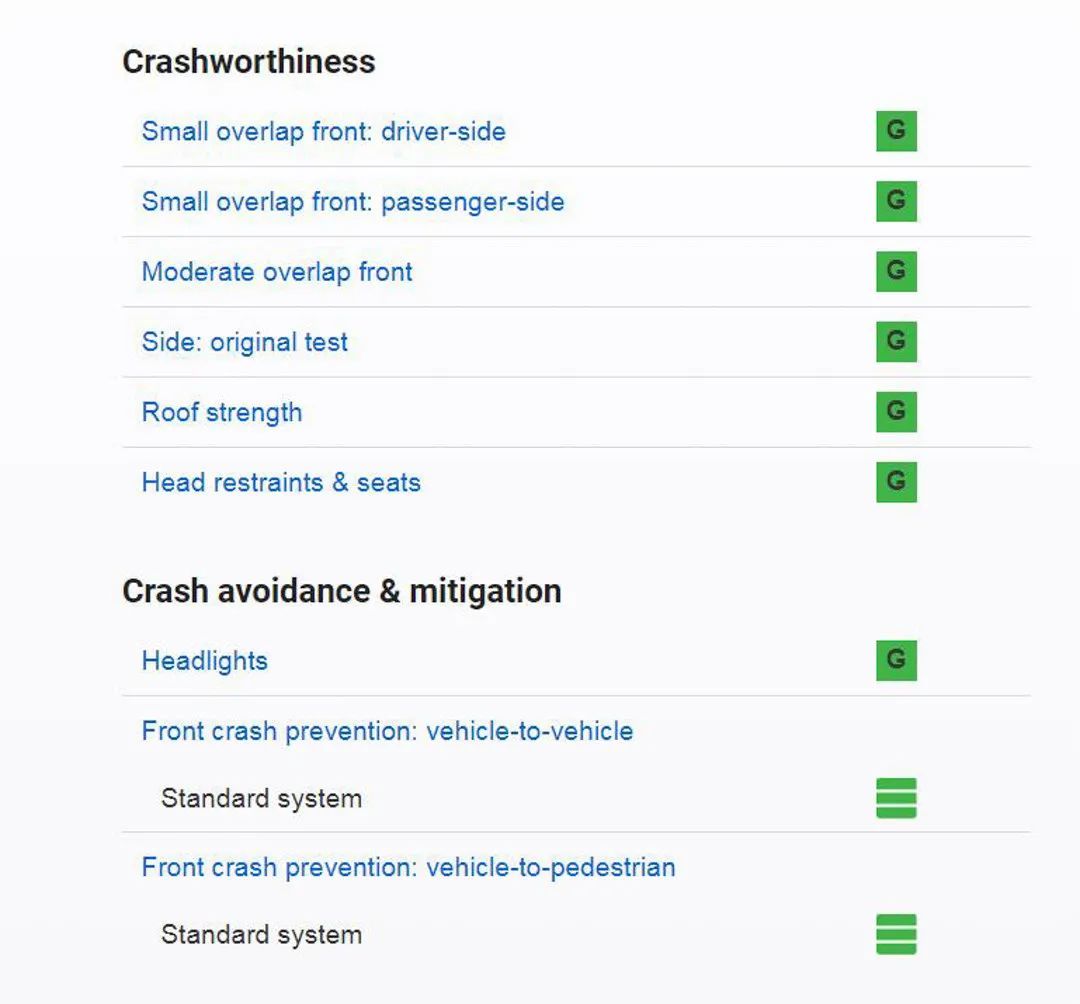The height and width of the screenshot is (1004, 1080).
Task: Click the Roof strength G rating icon
Action: coord(896,411)
